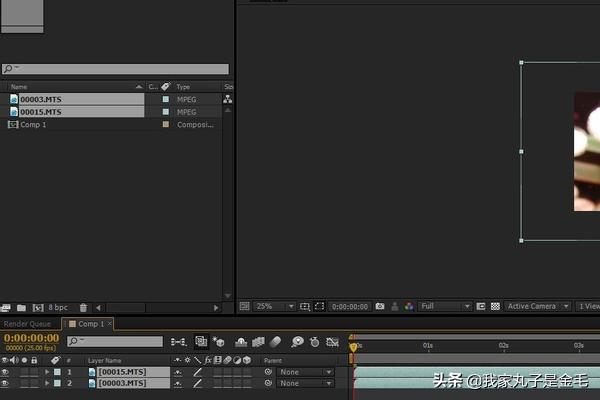Screen dimensions: 600x400
Task: Select Comp 1 in the project list
Action: (33, 124)
